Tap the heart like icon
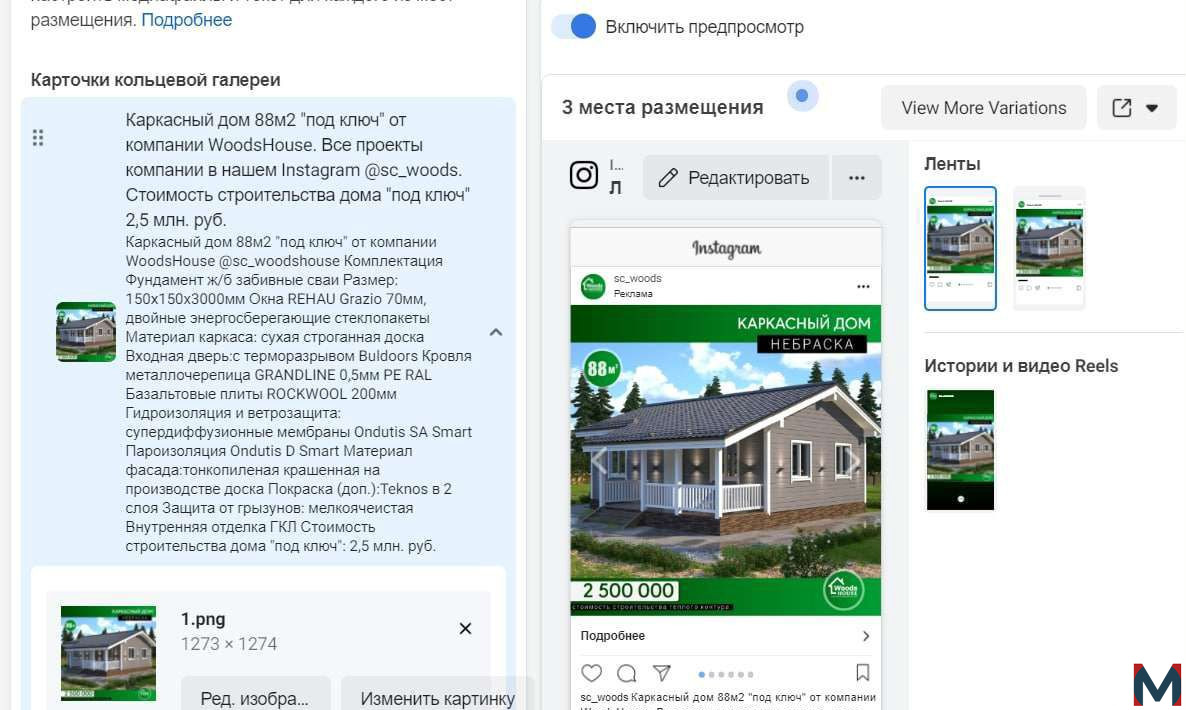 pyautogui.click(x=591, y=673)
